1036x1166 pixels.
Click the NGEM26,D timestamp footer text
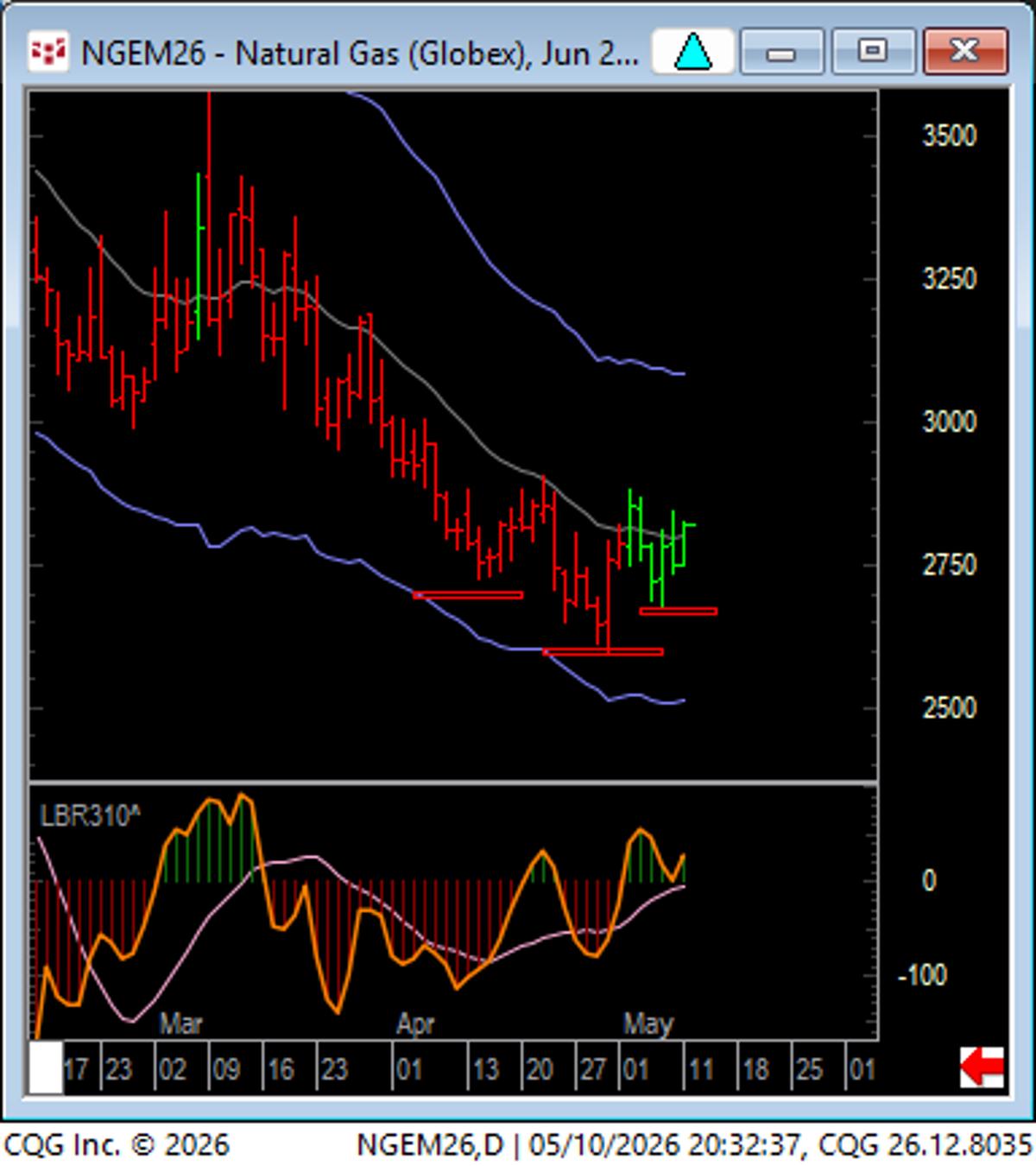coord(694,1145)
